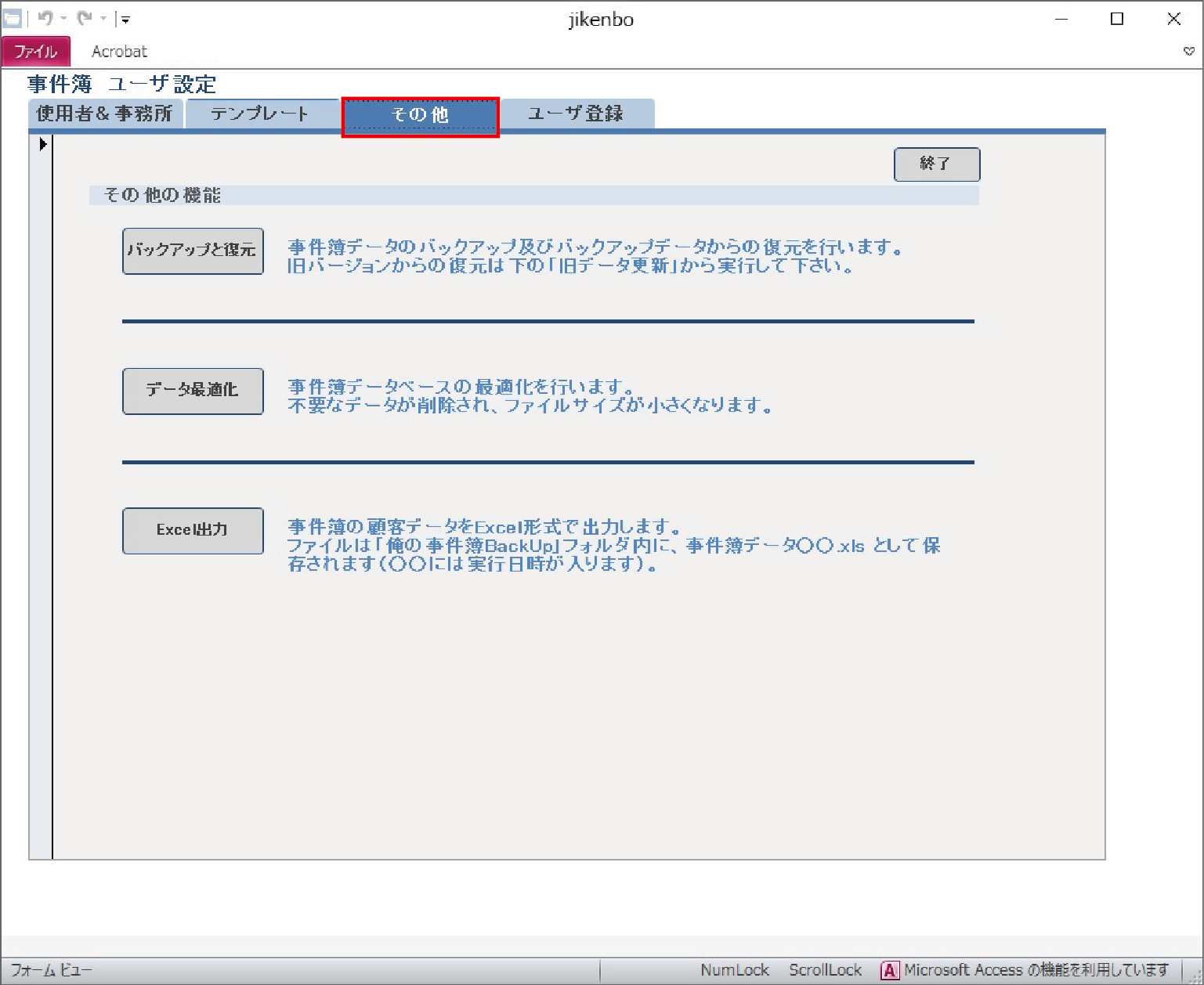The image size is (1204, 985).
Task: Expand the ribbon using the chevron icon
Action: (x=1188, y=52)
